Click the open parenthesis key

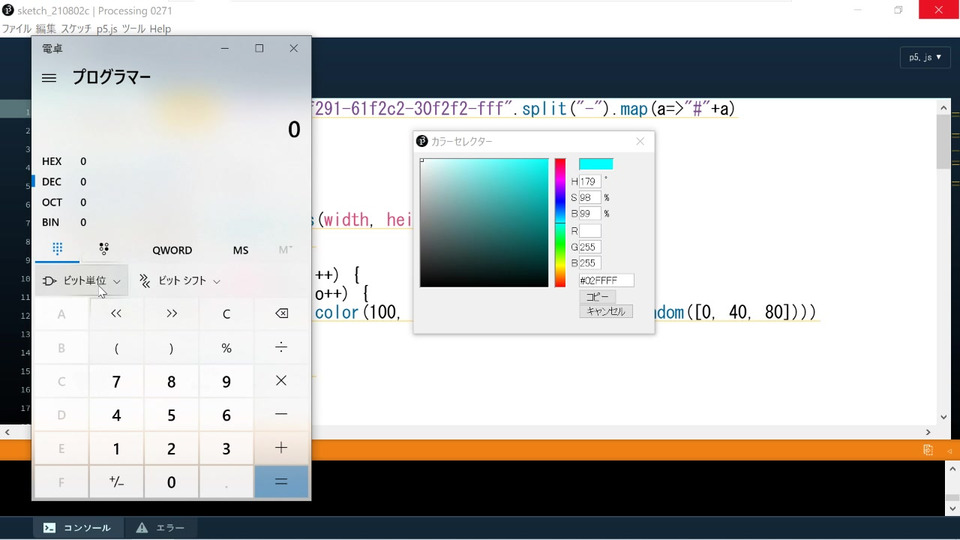coord(116,347)
